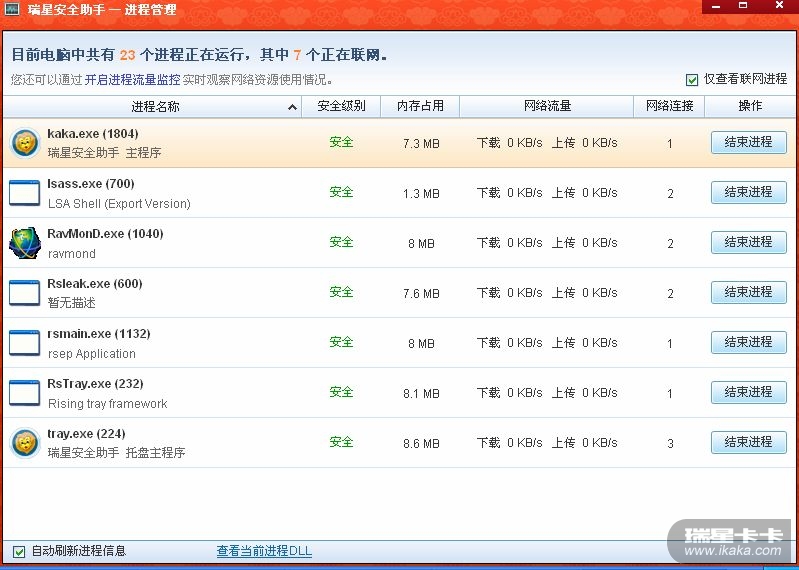Click kaka.exe traffic rate cell
799x570 pixels.
(547, 143)
